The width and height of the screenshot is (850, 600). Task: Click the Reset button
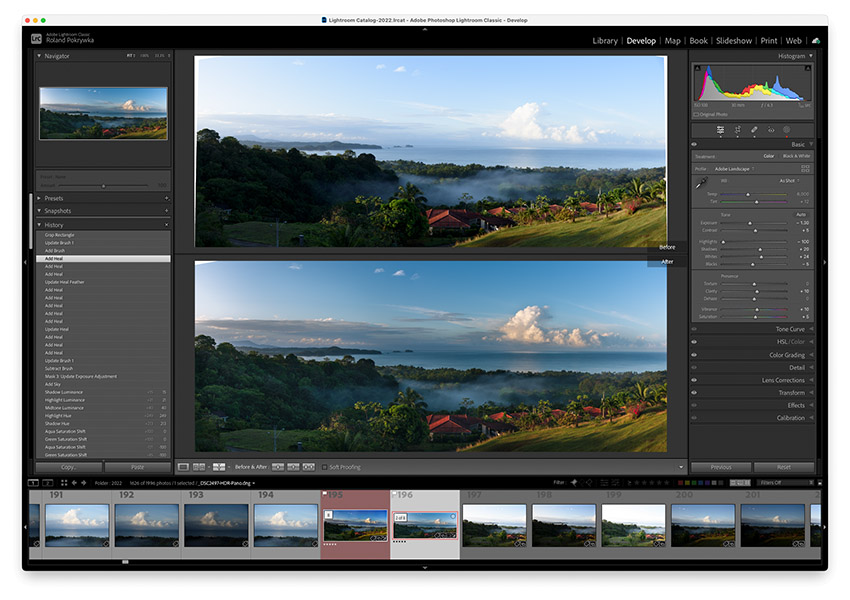[784, 467]
